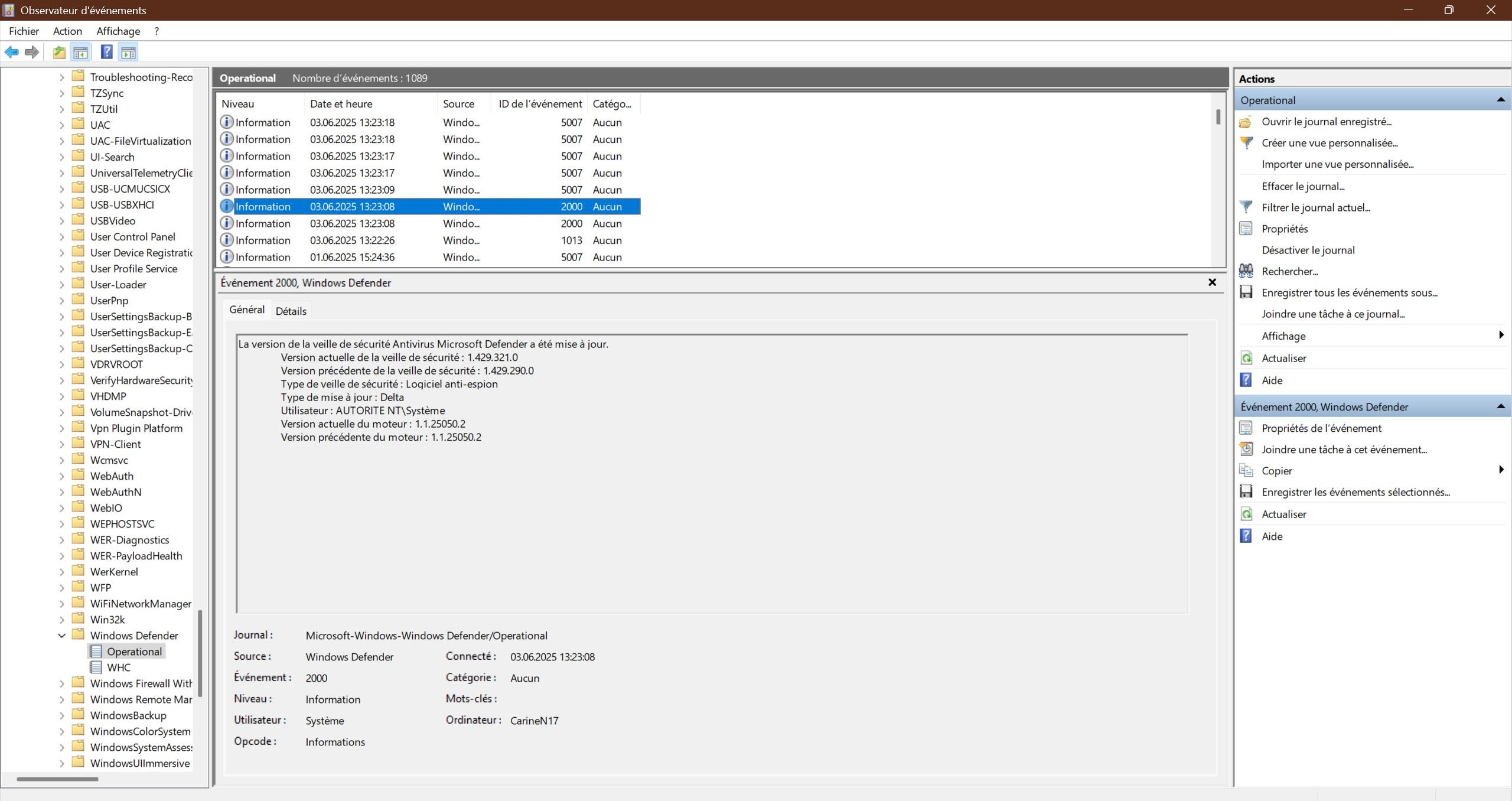
Task: Sort by Date et heure column header
Action: tap(371, 104)
